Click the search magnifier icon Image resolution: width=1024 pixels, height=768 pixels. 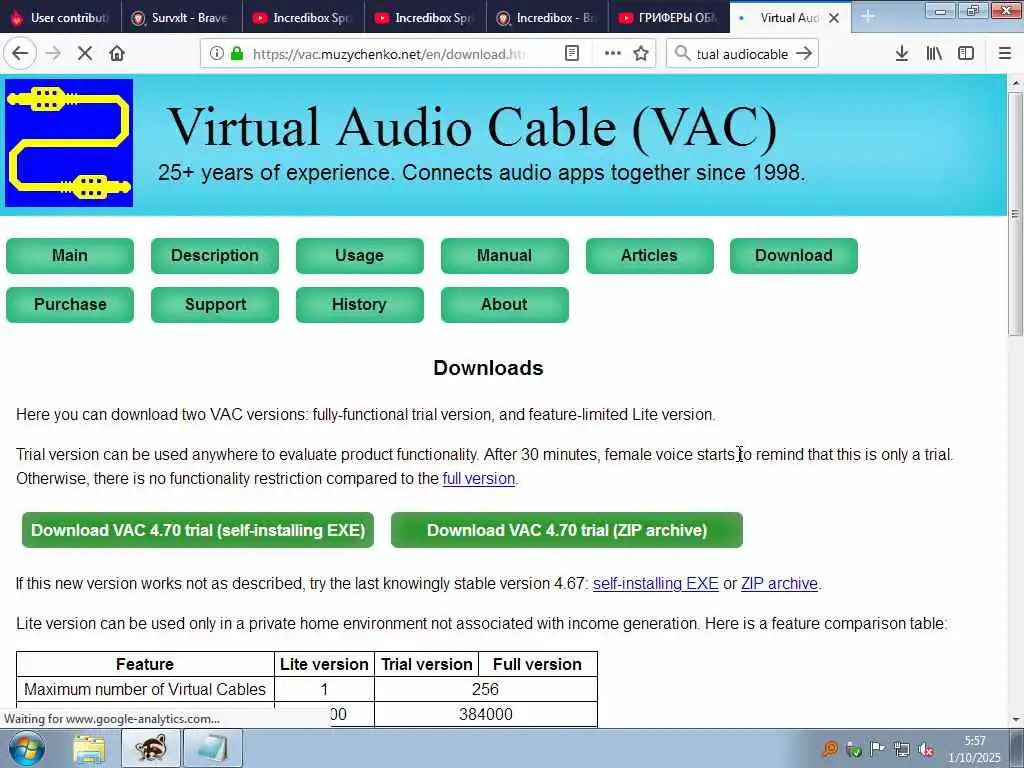(682, 54)
